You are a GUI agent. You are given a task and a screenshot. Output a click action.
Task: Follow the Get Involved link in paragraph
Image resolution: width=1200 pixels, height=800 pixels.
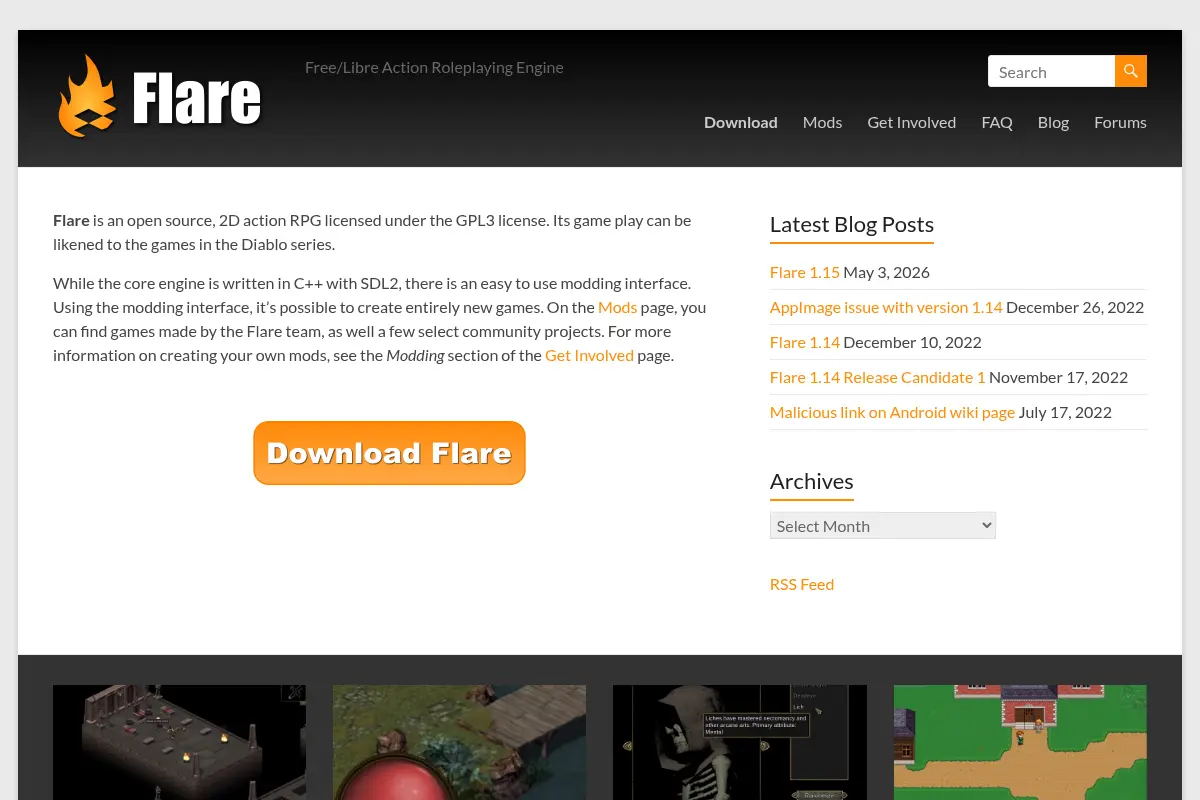pos(589,355)
